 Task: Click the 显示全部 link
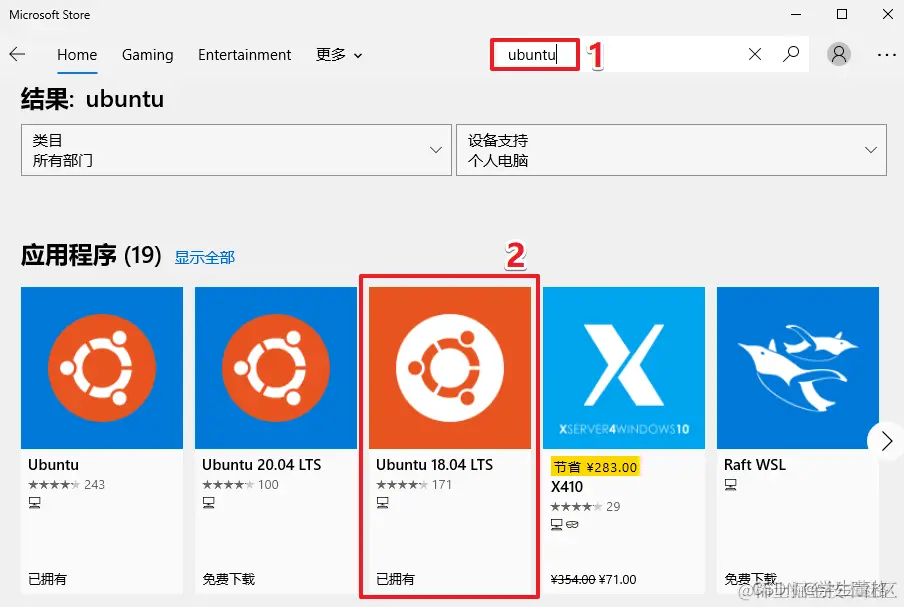(x=205, y=257)
